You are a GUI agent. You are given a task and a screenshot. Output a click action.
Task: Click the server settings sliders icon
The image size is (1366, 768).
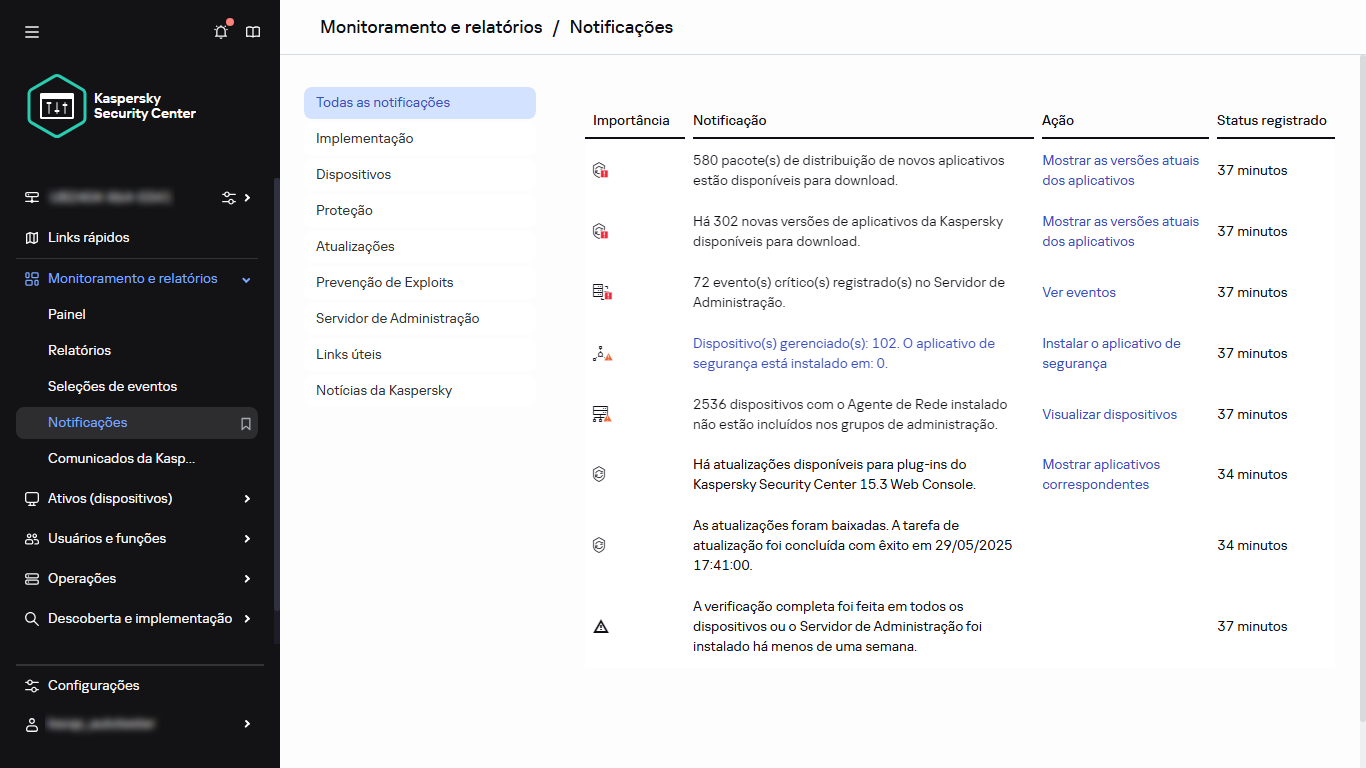(232, 197)
